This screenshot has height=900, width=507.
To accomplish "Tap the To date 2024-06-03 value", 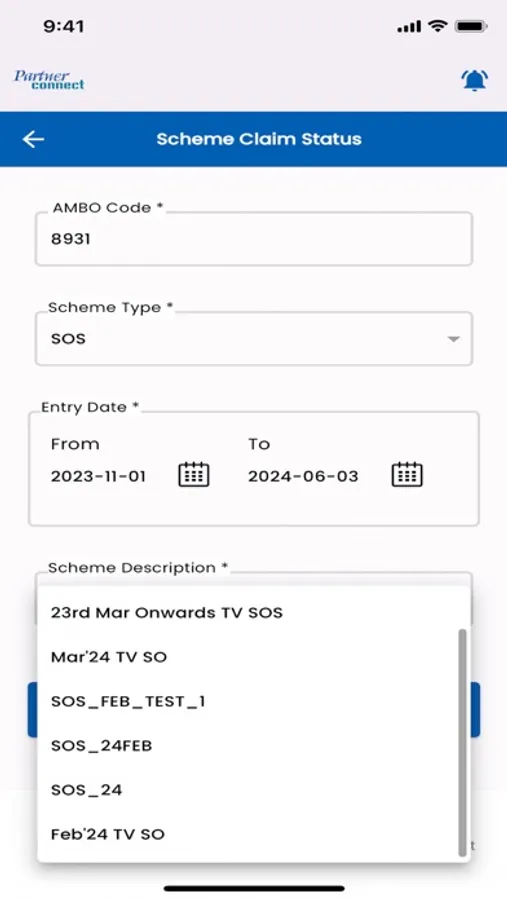I will point(303,476).
